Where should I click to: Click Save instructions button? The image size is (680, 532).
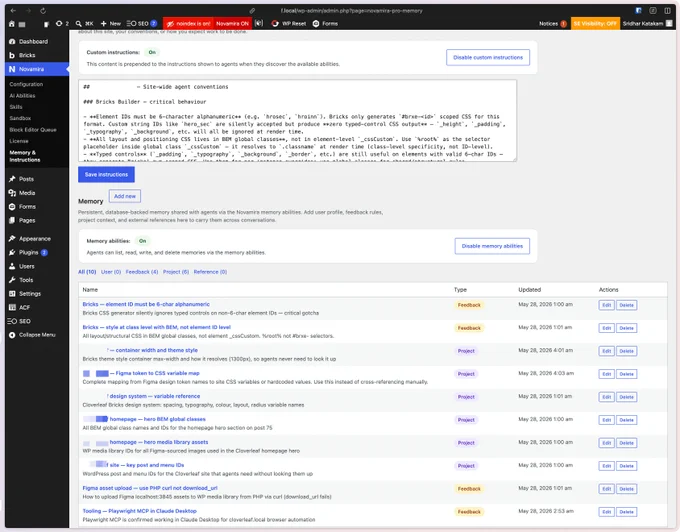(x=106, y=174)
